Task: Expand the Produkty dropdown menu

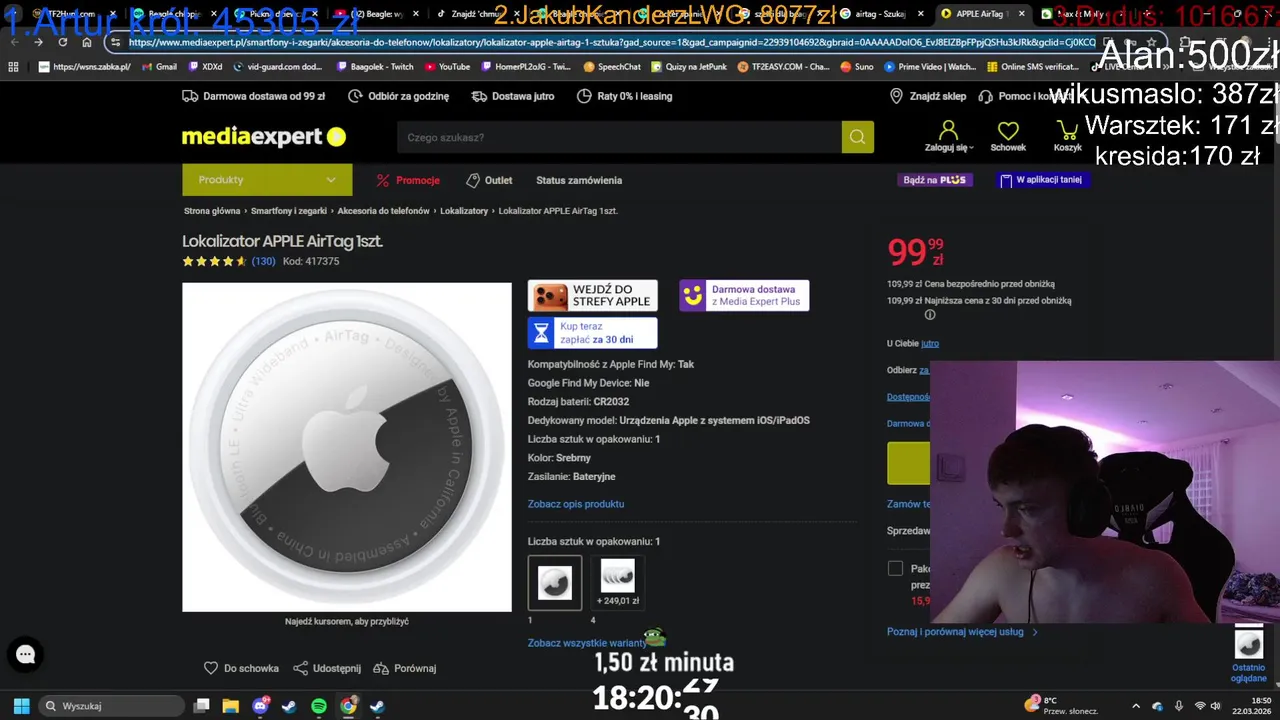Action: (x=267, y=180)
